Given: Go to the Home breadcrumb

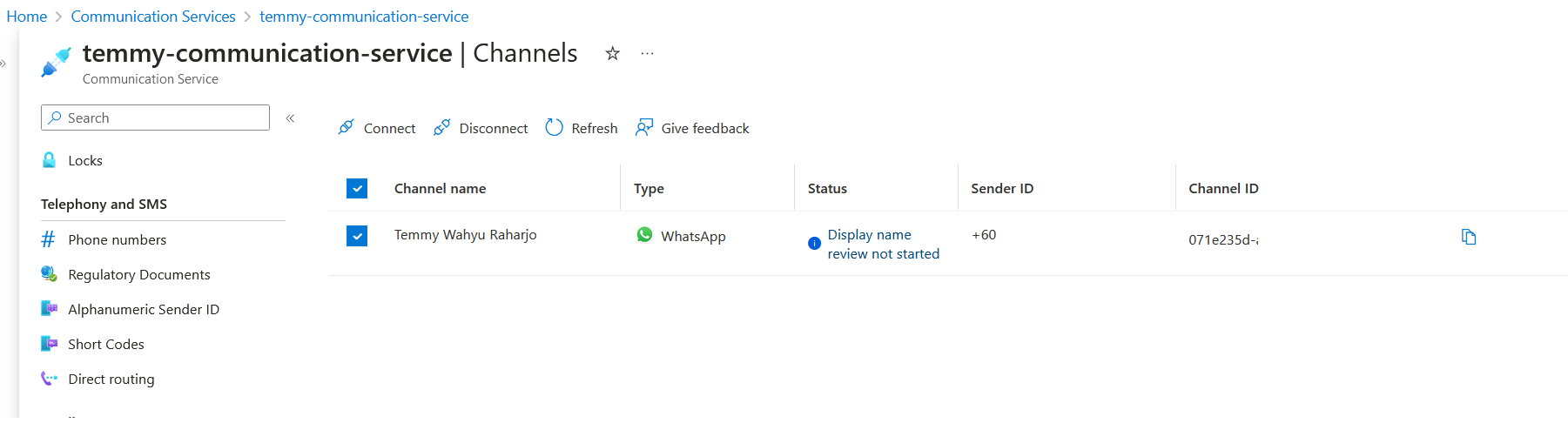Looking at the screenshot, I should pos(27,17).
